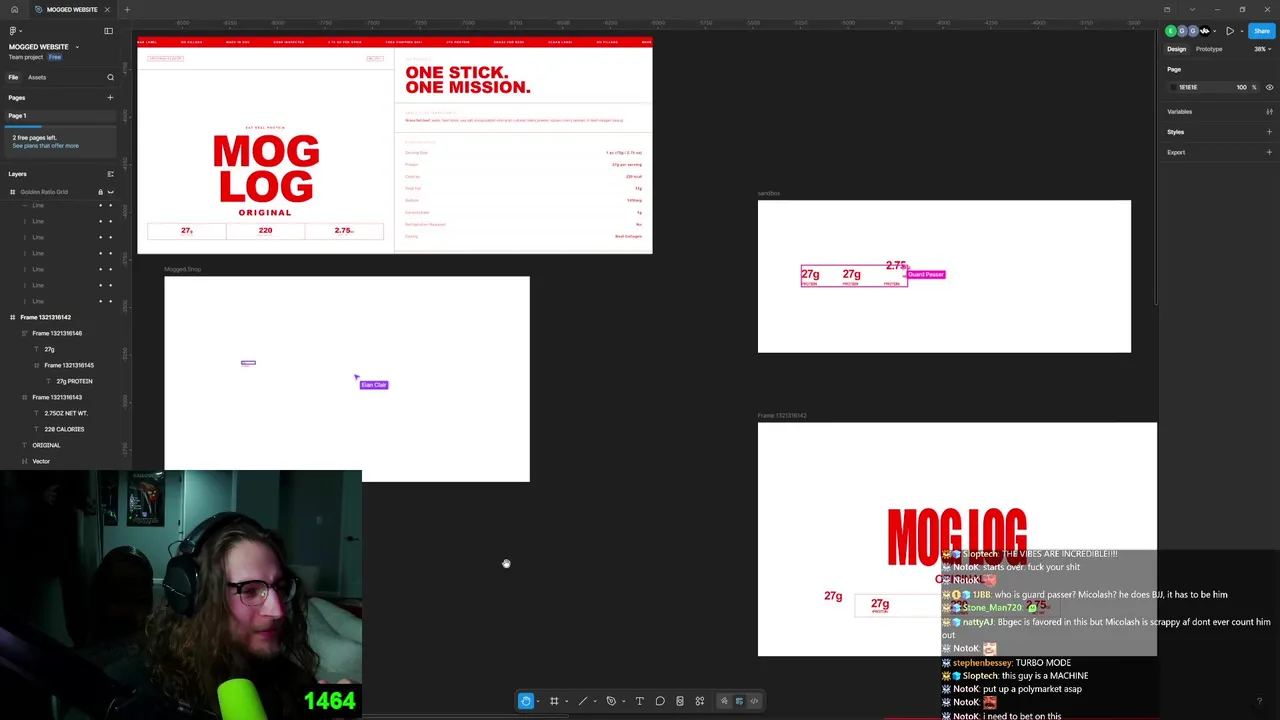Switch to Design mode in toolbar
This screenshot has height=720, width=1280.
[739, 701]
